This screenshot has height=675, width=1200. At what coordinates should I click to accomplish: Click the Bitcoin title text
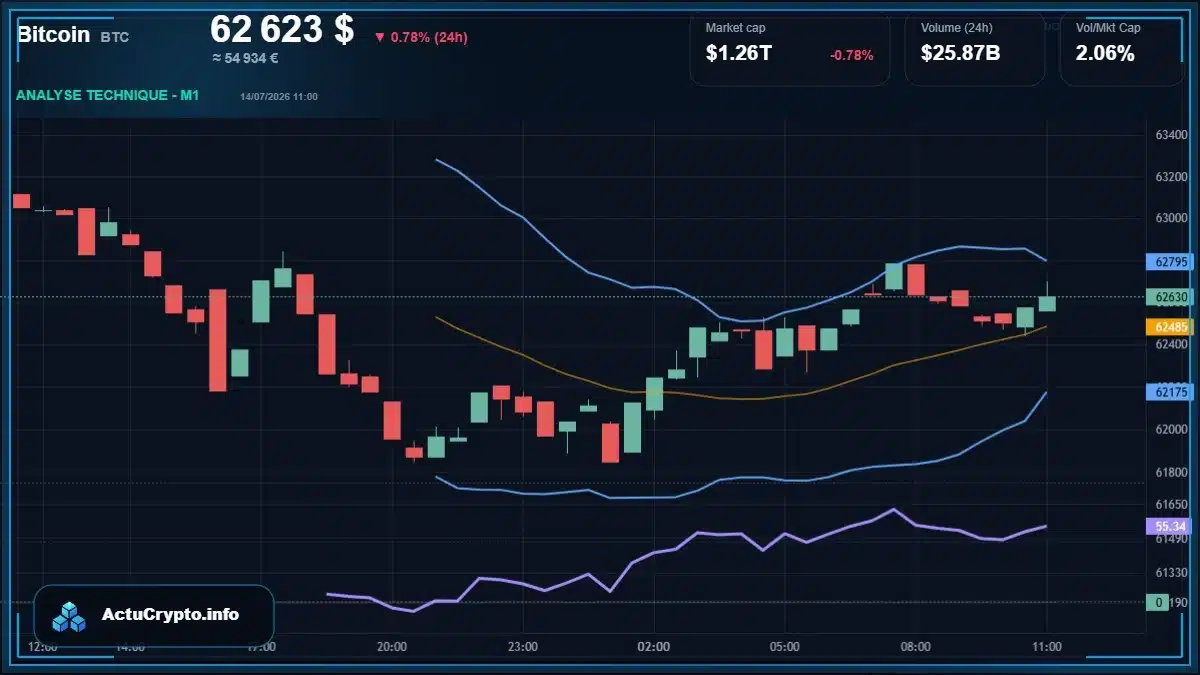point(53,34)
